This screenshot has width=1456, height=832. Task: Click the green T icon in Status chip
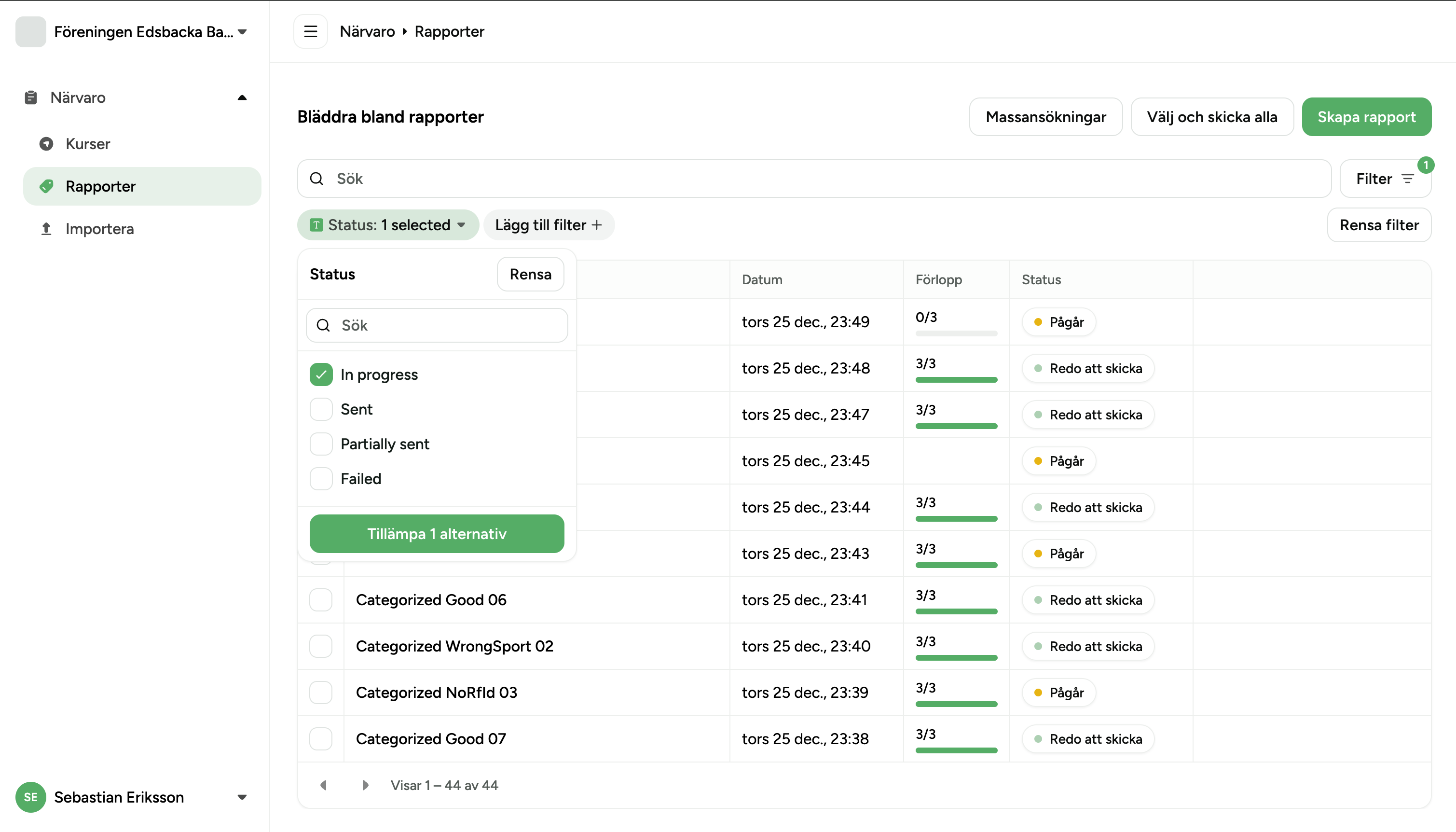tap(316, 225)
